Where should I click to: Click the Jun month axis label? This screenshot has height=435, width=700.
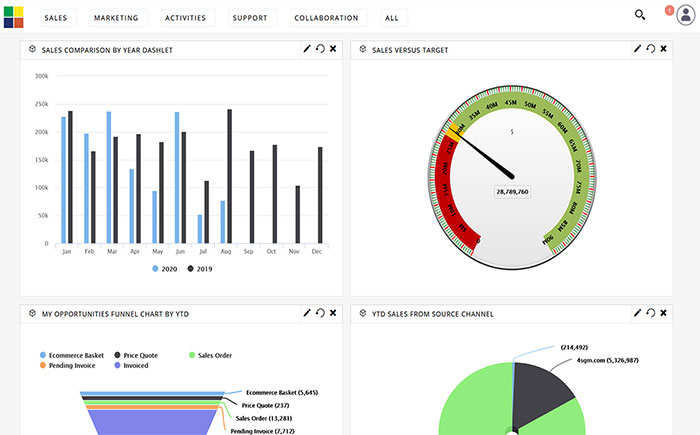click(180, 251)
